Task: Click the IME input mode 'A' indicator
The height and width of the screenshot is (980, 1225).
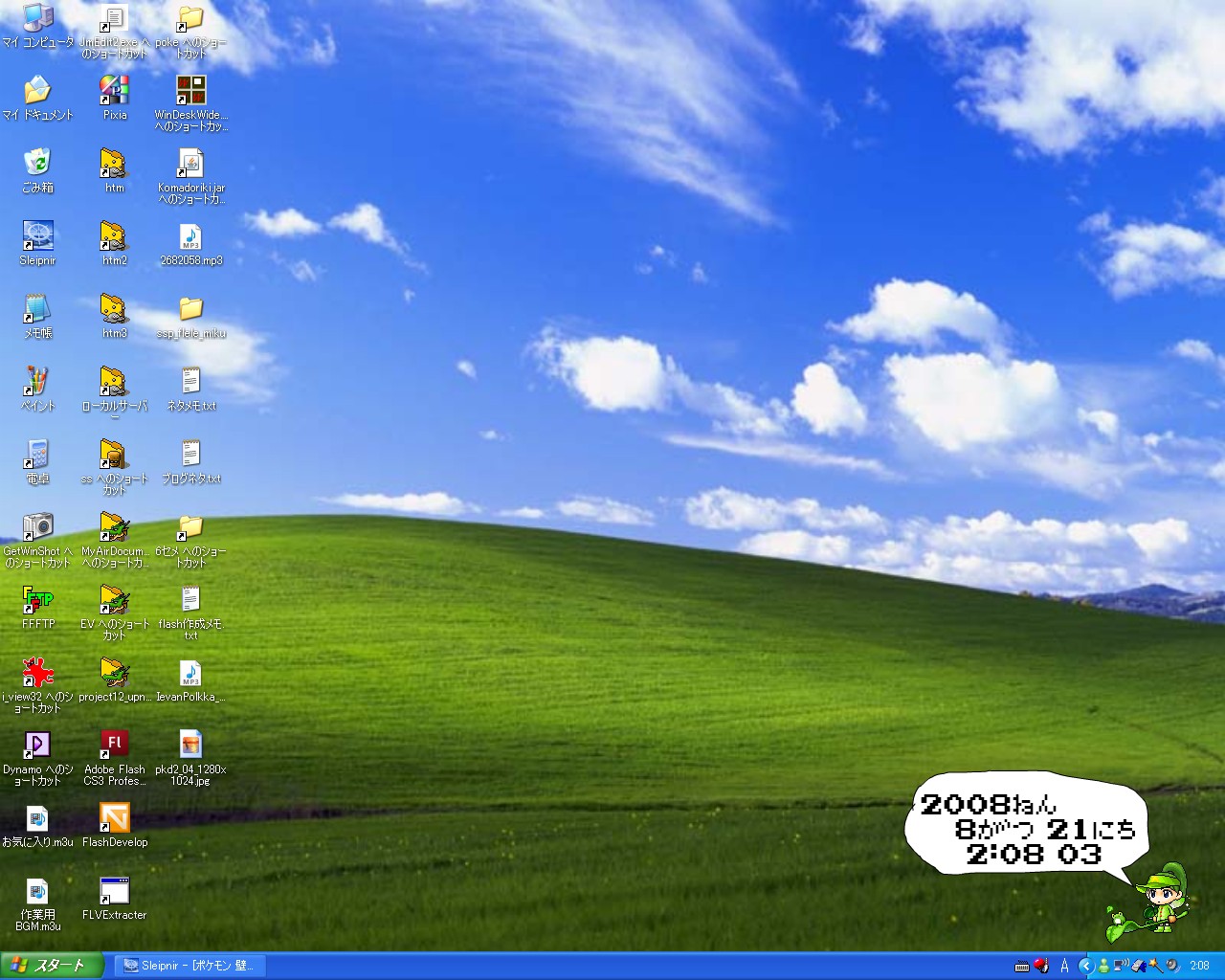Action: tap(1064, 966)
